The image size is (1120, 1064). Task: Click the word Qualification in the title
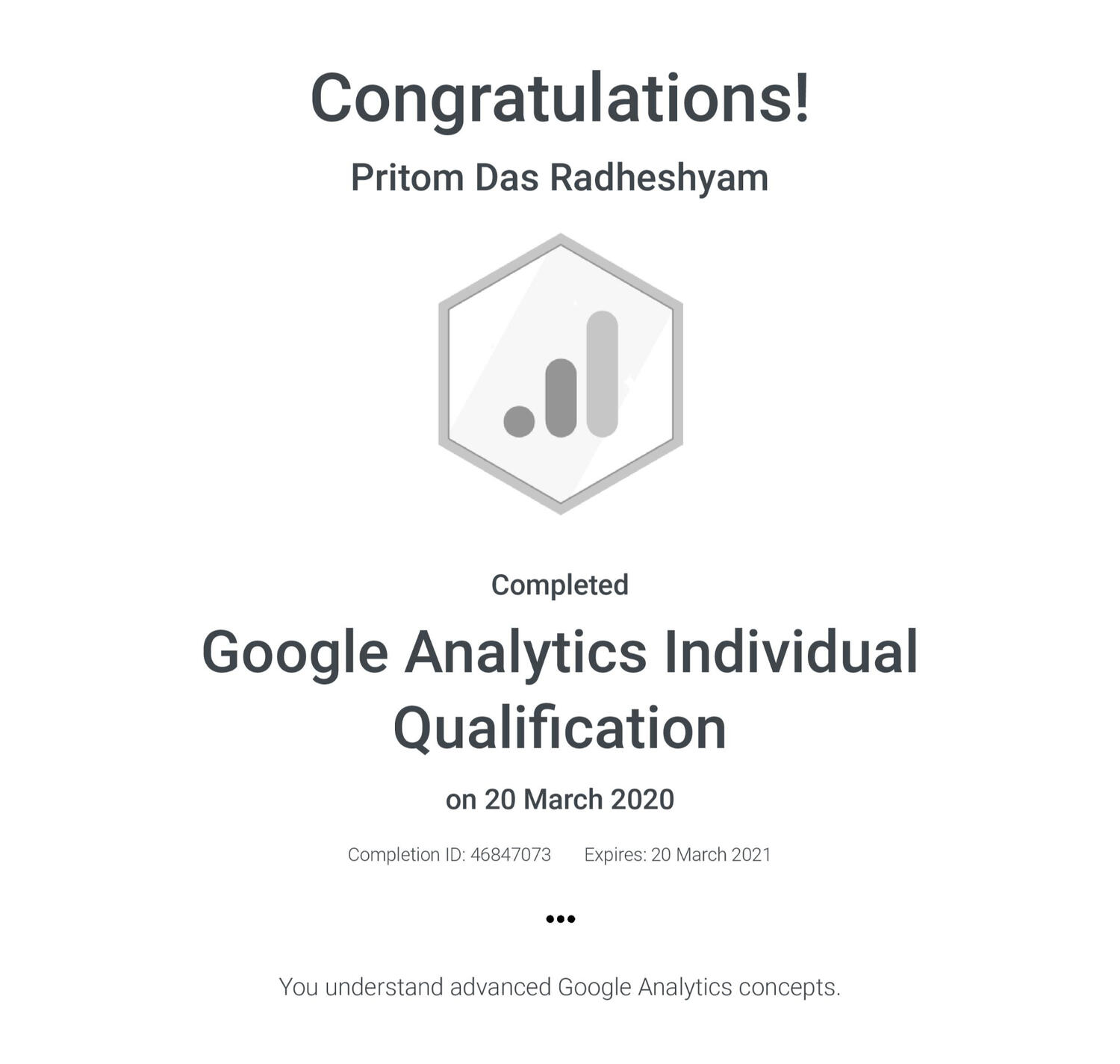pos(560,729)
